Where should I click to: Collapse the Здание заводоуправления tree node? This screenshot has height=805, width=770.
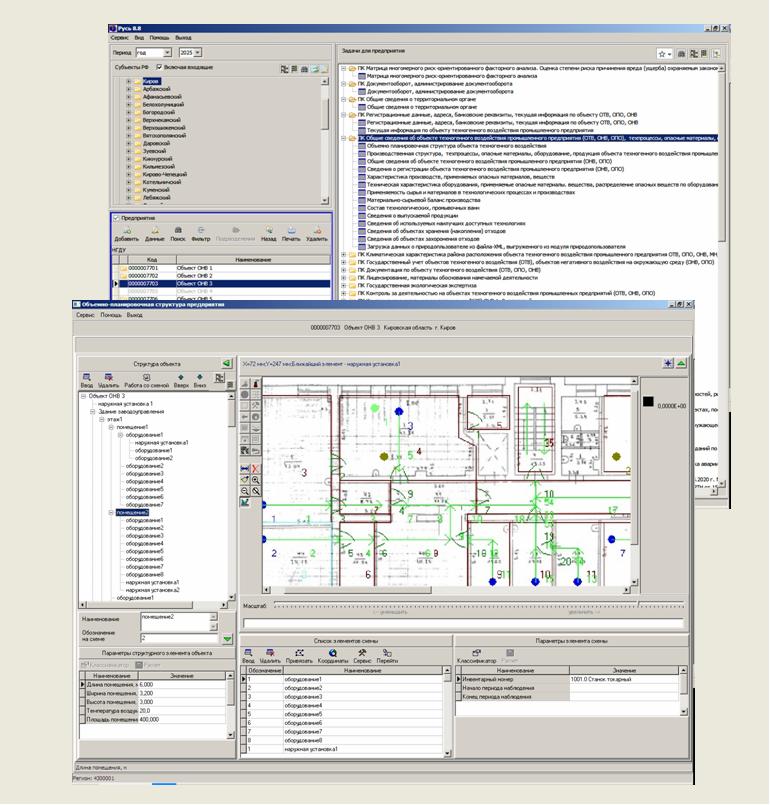click(x=92, y=412)
